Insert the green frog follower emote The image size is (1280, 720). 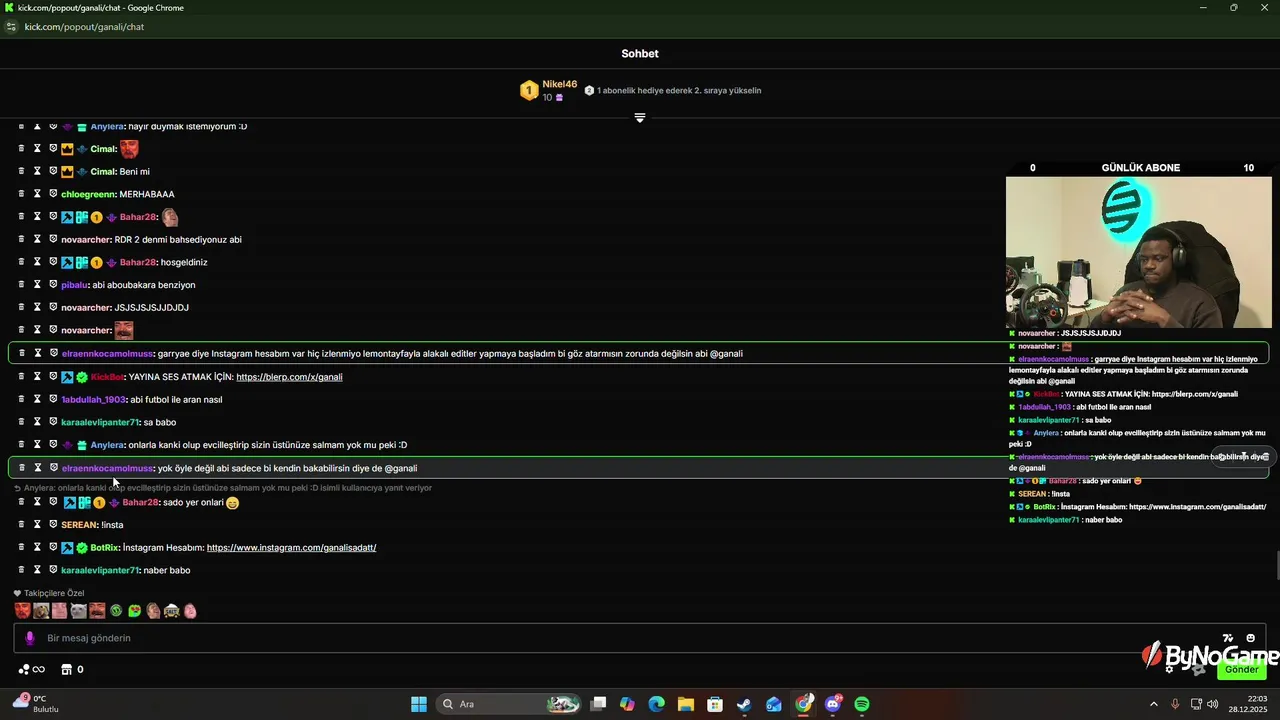(x=134, y=610)
